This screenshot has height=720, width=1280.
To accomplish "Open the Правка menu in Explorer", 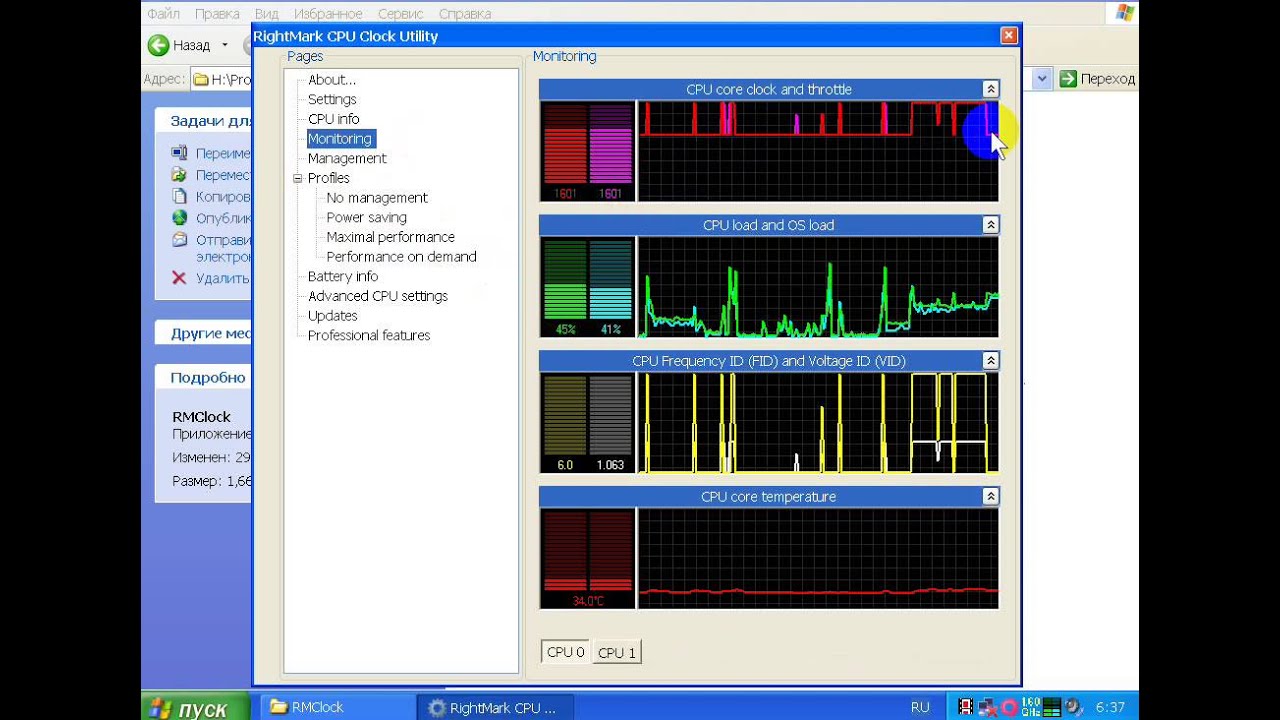I will click(217, 14).
